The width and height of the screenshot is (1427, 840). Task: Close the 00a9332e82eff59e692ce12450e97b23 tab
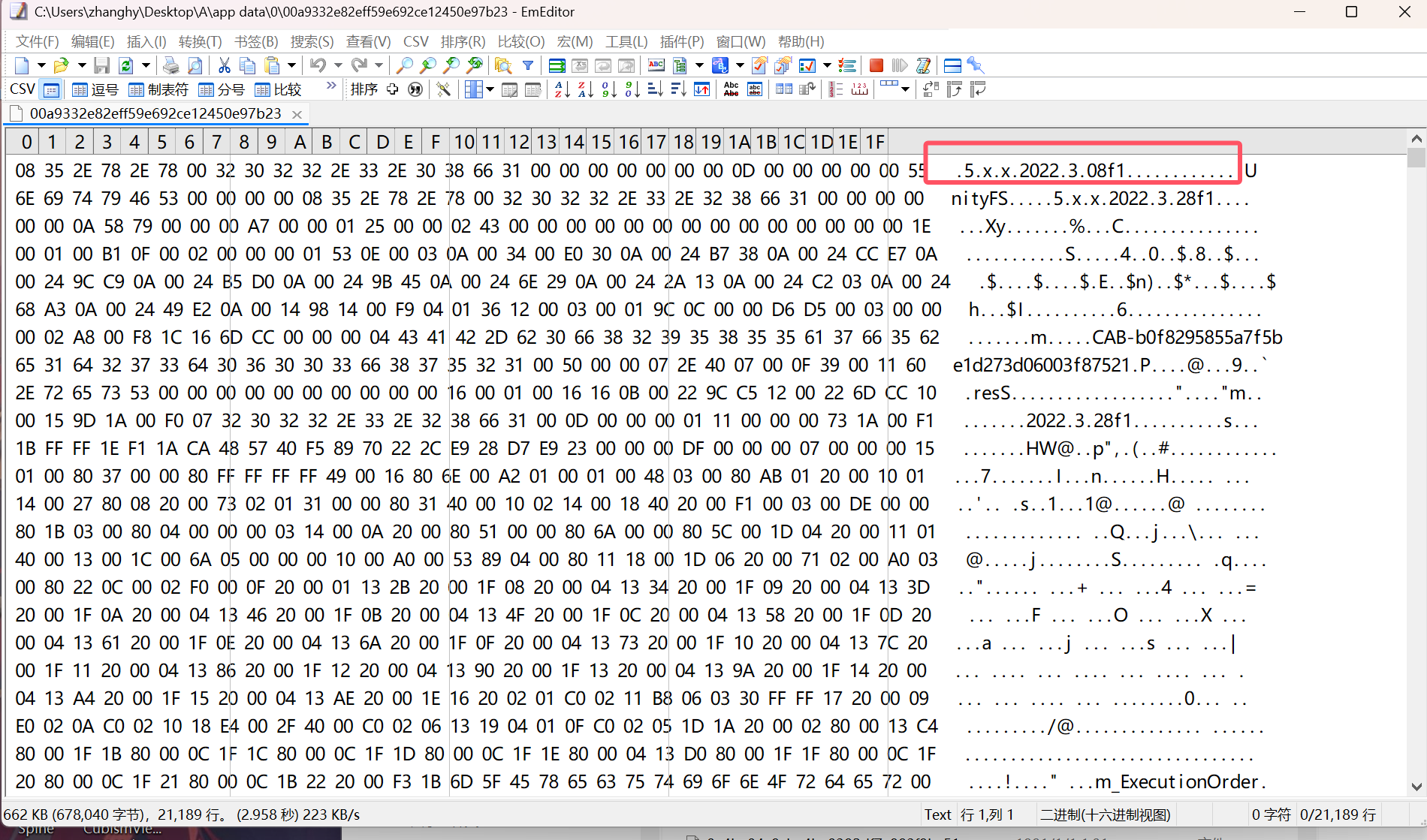coord(297,114)
